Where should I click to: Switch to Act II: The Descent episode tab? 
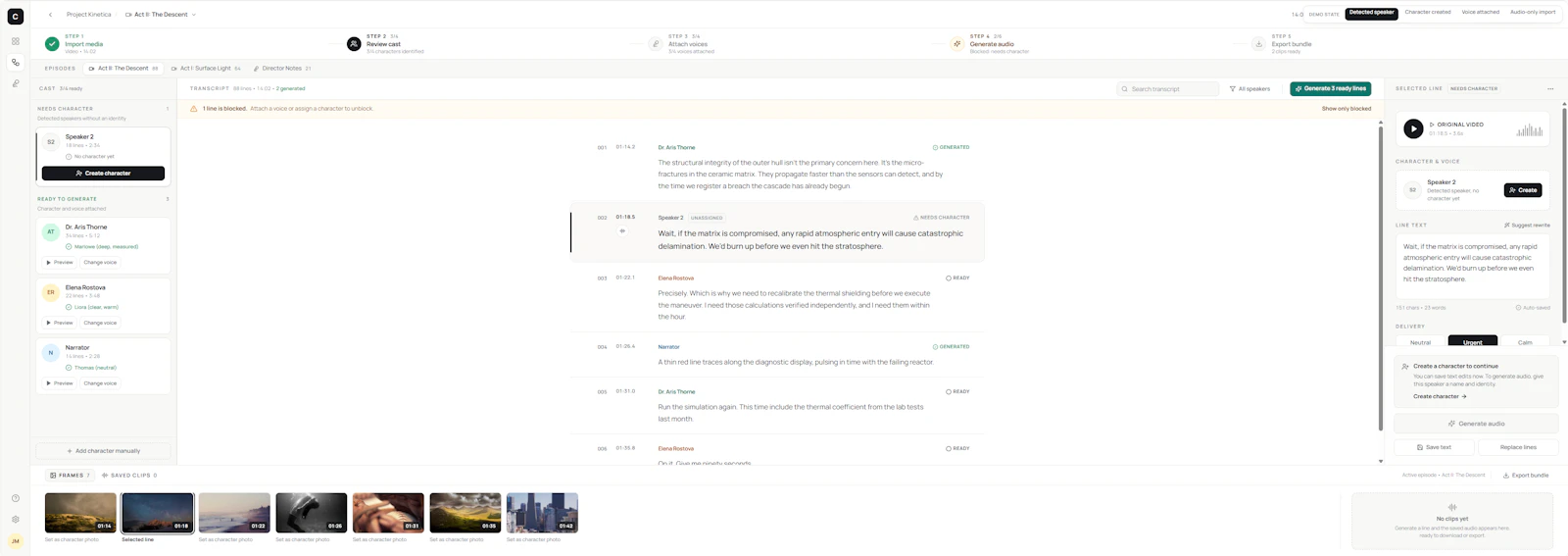[x=123, y=69]
